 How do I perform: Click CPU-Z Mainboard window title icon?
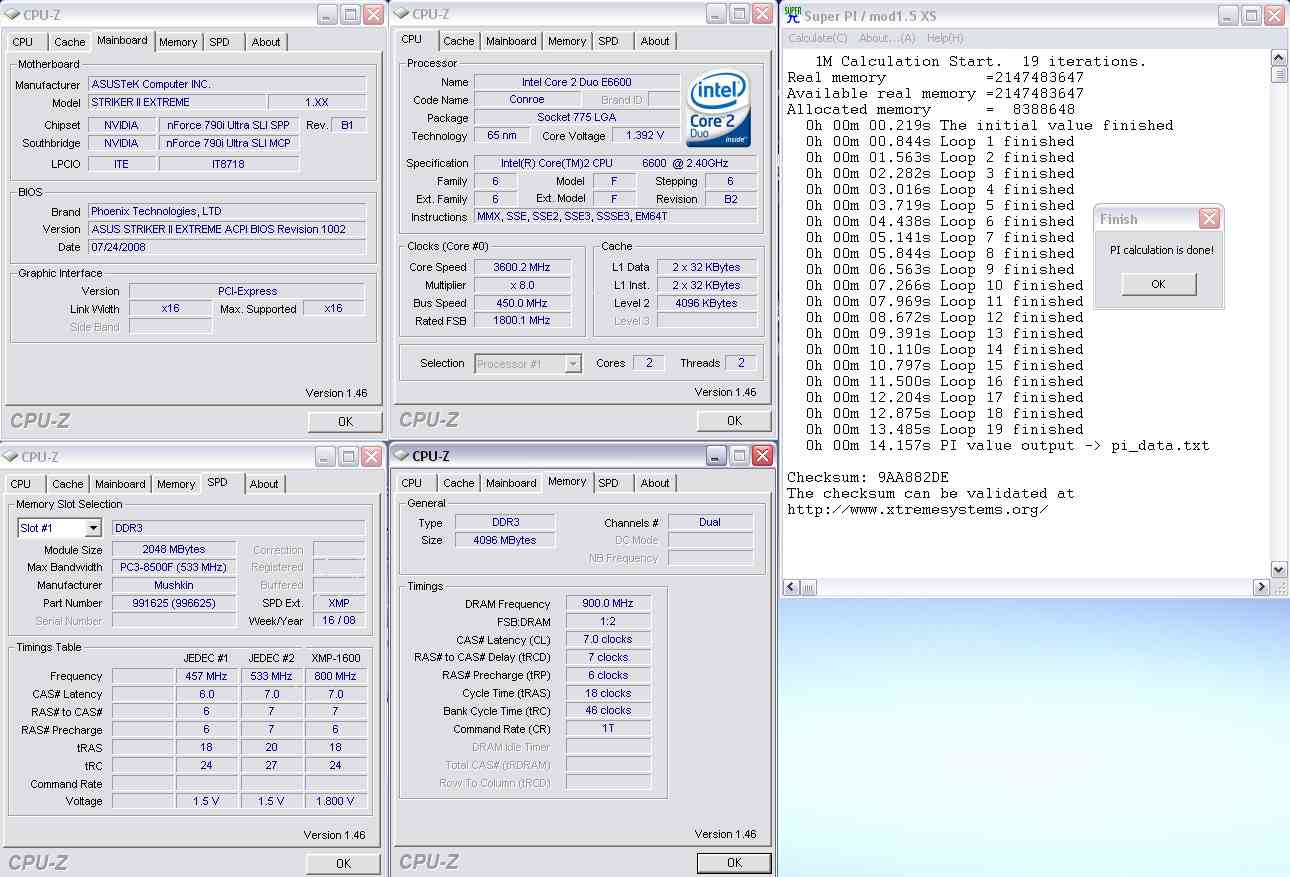click(13, 15)
